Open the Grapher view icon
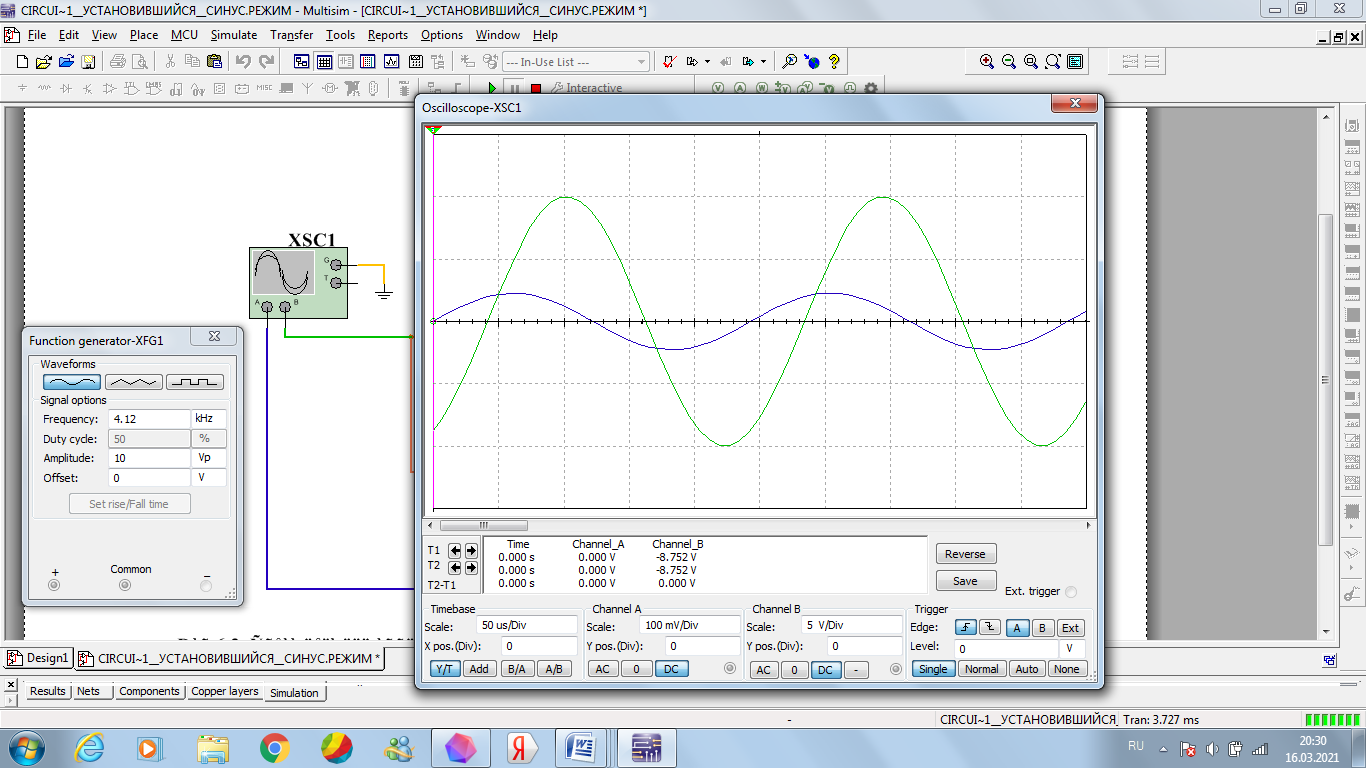Screen dimensions: 1366x768 point(391,61)
